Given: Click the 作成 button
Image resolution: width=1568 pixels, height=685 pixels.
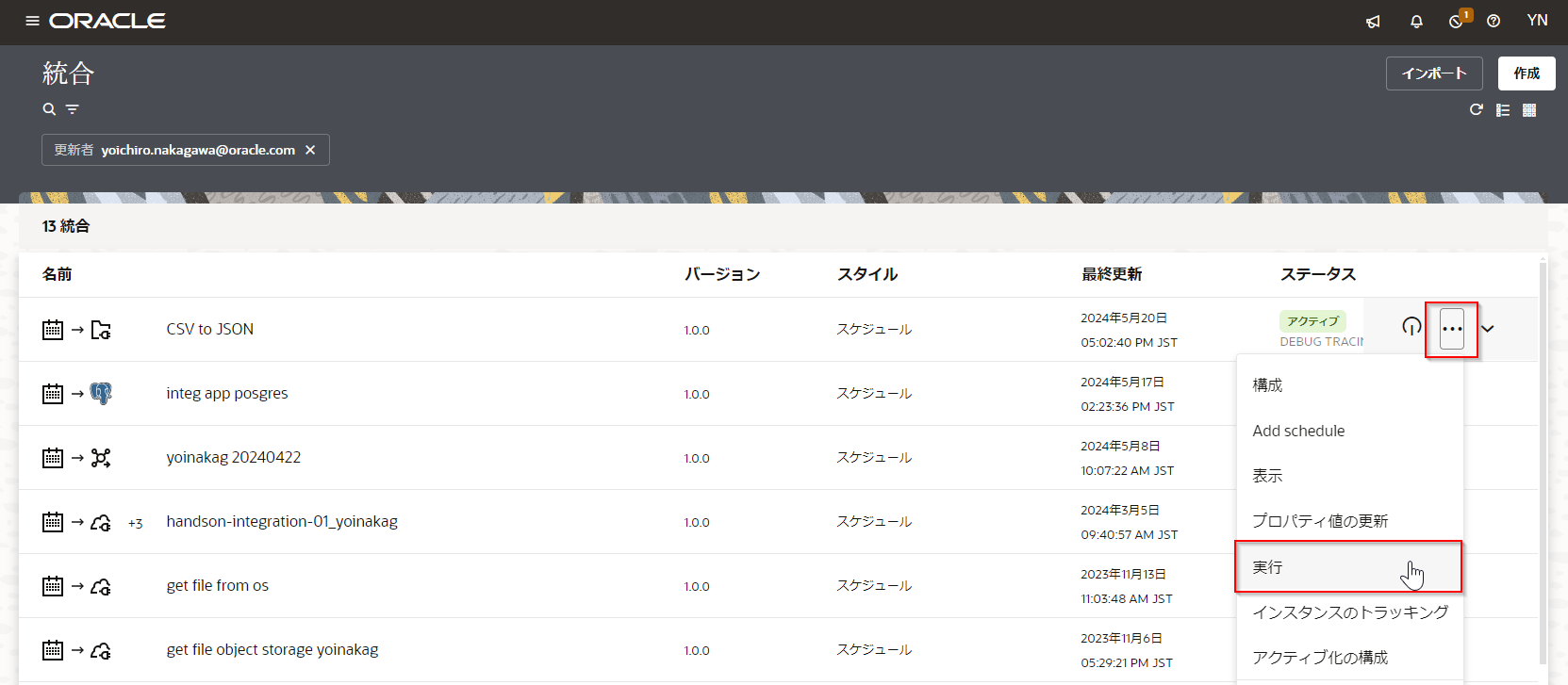Looking at the screenshot, I should (1526, 73).
